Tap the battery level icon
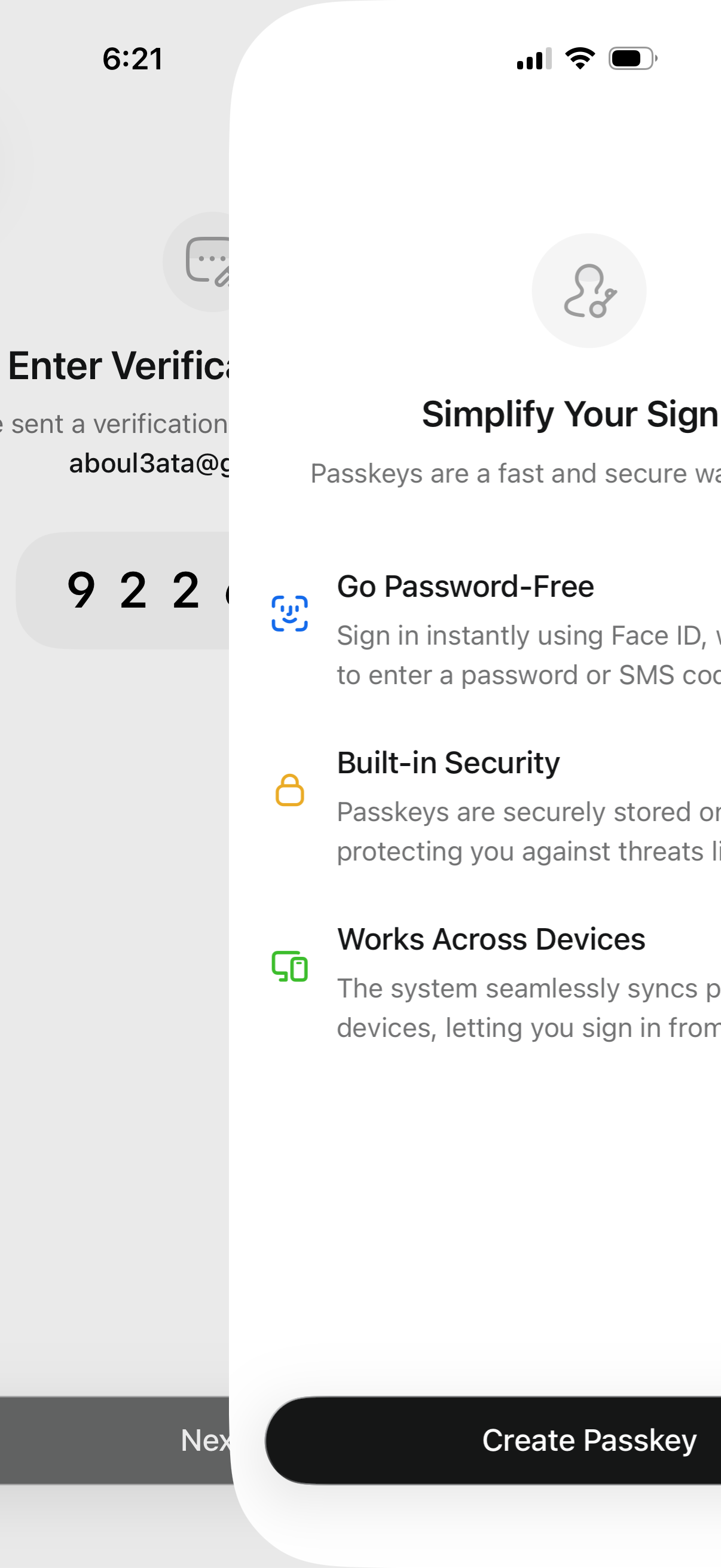Screen dimensions: 721x1568 [632, 59]
